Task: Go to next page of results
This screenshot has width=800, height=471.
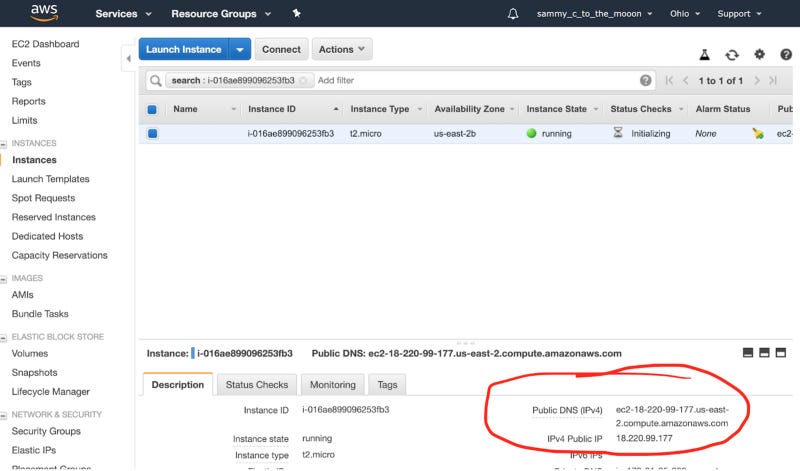Action: tap(757, 80)
